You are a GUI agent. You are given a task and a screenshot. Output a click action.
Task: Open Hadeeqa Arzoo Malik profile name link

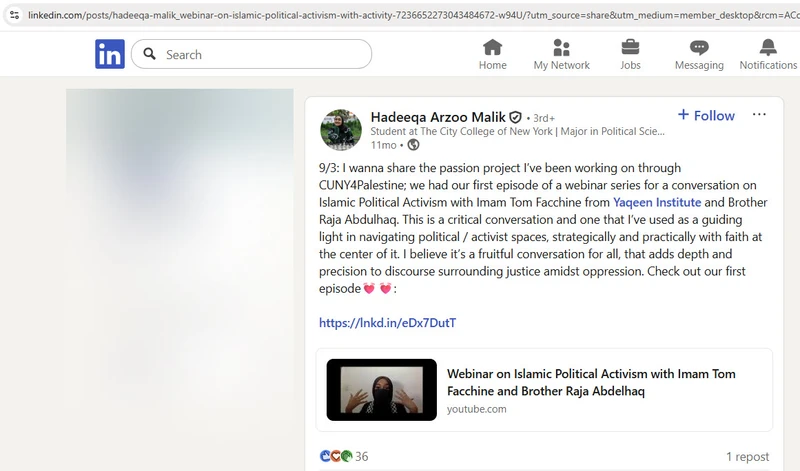click(x=438, y=117)
